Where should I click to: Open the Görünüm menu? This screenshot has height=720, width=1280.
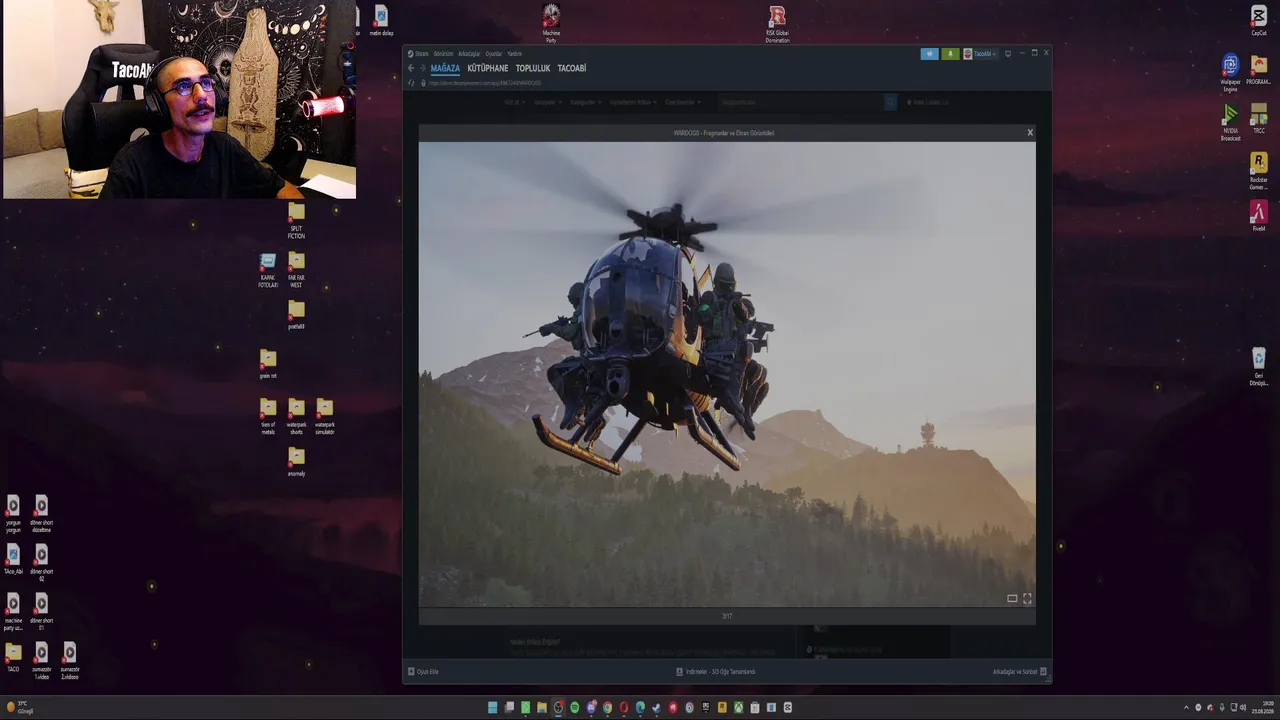click(443, 54)
